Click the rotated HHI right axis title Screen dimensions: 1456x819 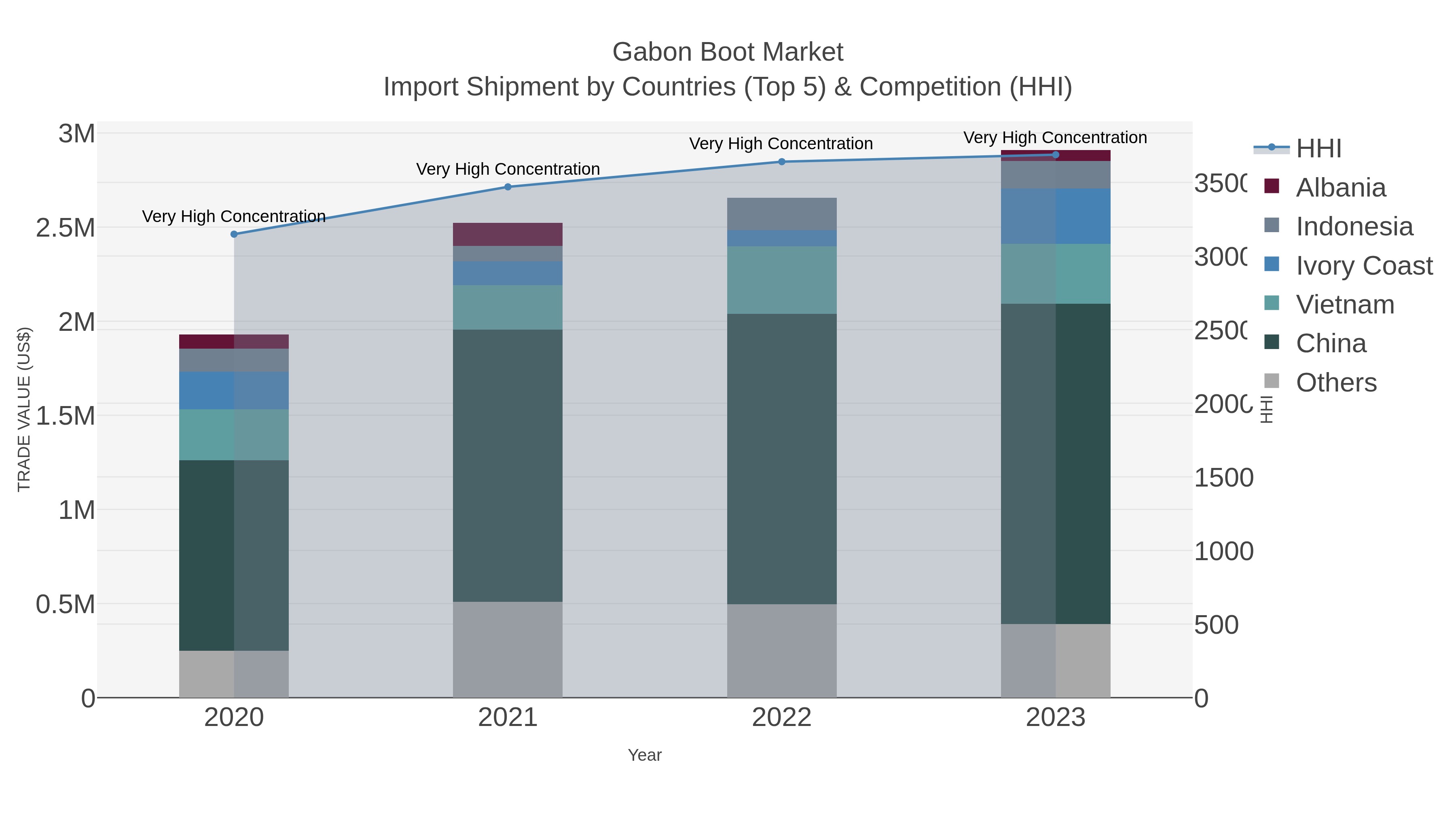coord(1267,409)
